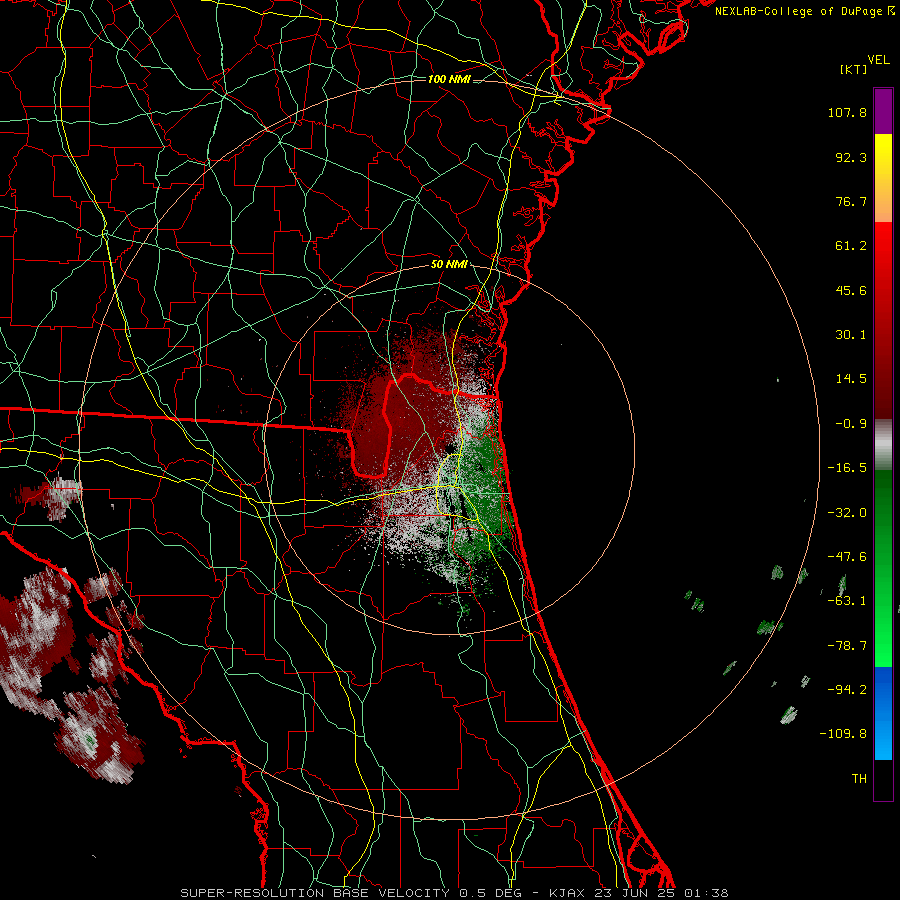Pick the yellow-orange segment of the color bar

(x=883, y=178)
